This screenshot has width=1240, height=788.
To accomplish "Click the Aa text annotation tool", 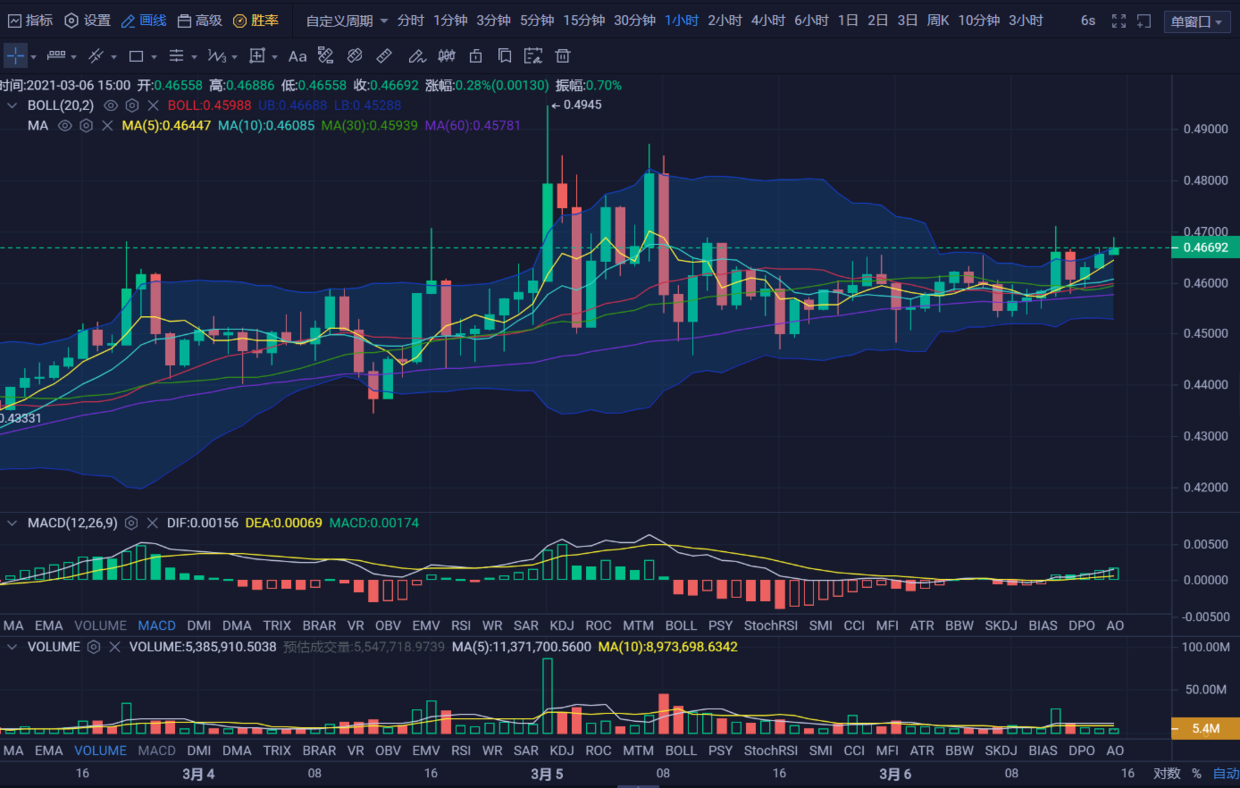I will (297, 56).
